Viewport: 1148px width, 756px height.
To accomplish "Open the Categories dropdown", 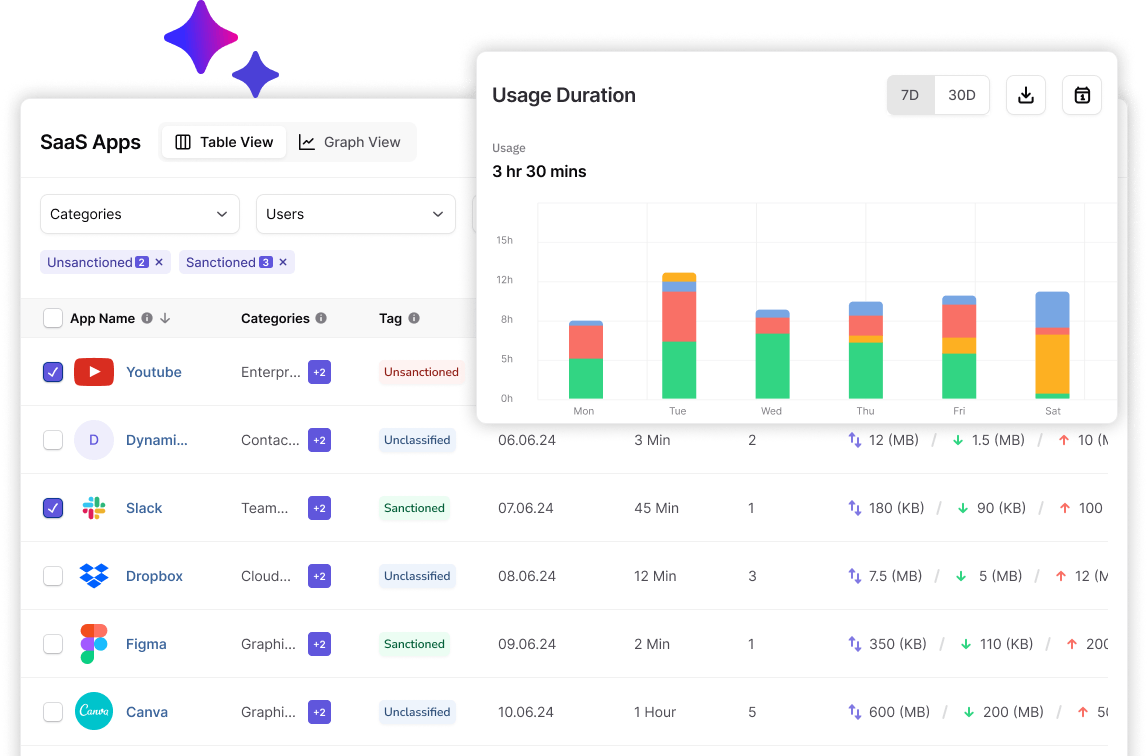I will point(140,214).
